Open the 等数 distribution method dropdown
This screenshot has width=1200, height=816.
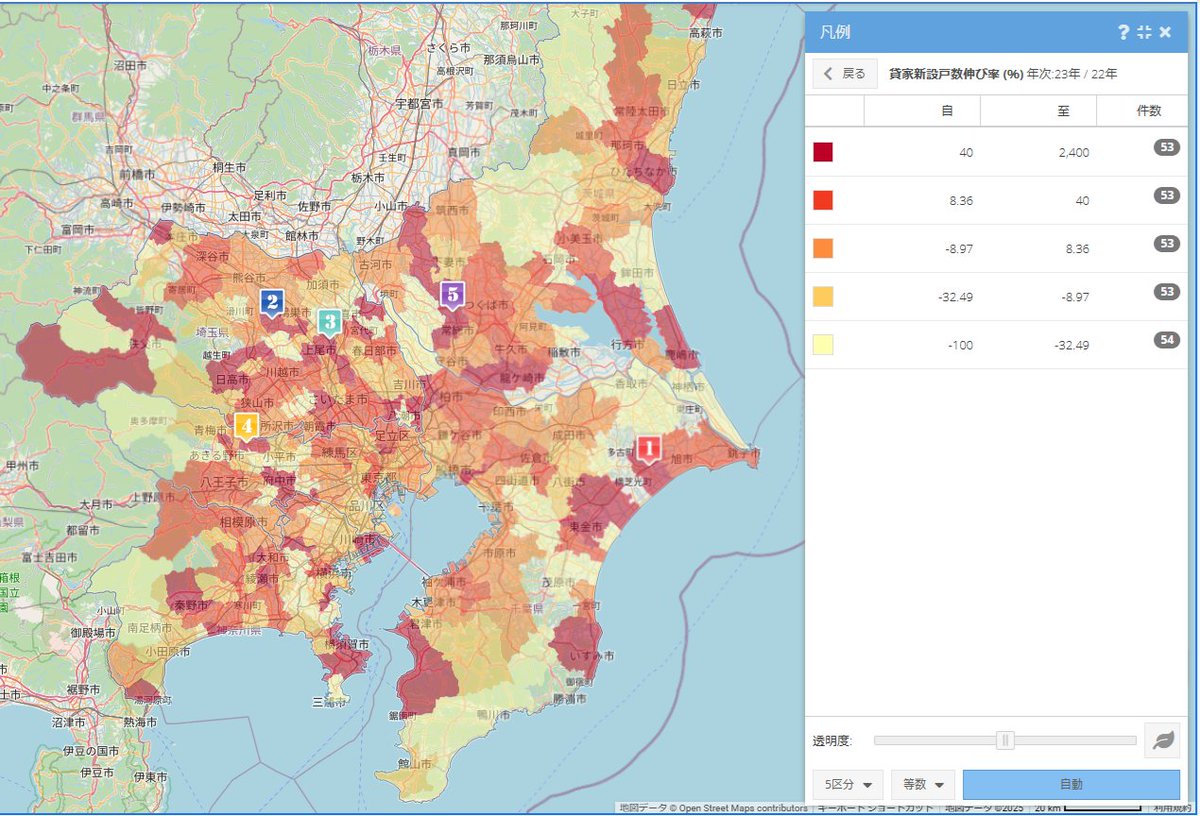click(x=921, y=786)
